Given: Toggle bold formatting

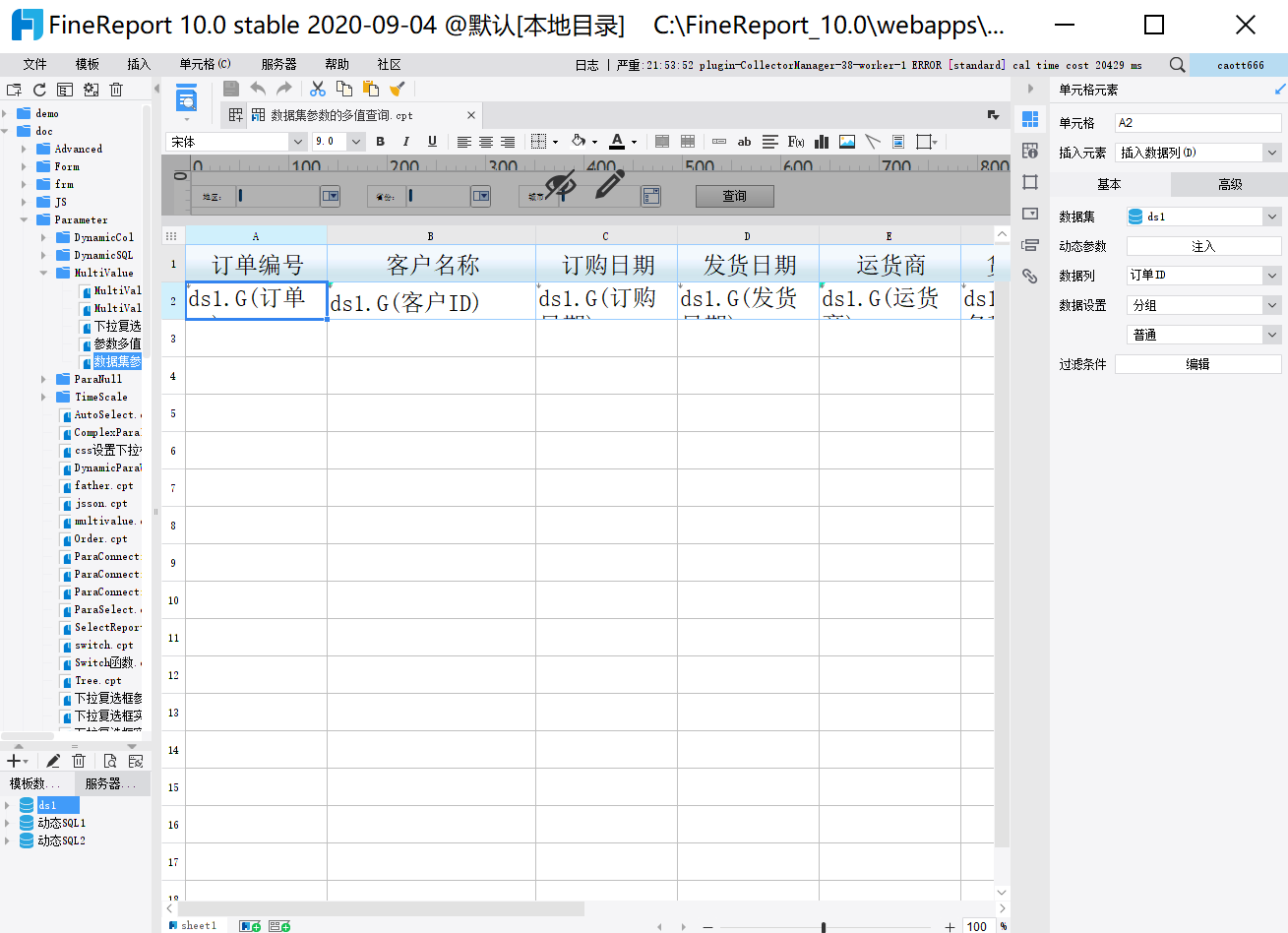Looking at the screenshot, I should pyautogui.click(x=381, y=142).
